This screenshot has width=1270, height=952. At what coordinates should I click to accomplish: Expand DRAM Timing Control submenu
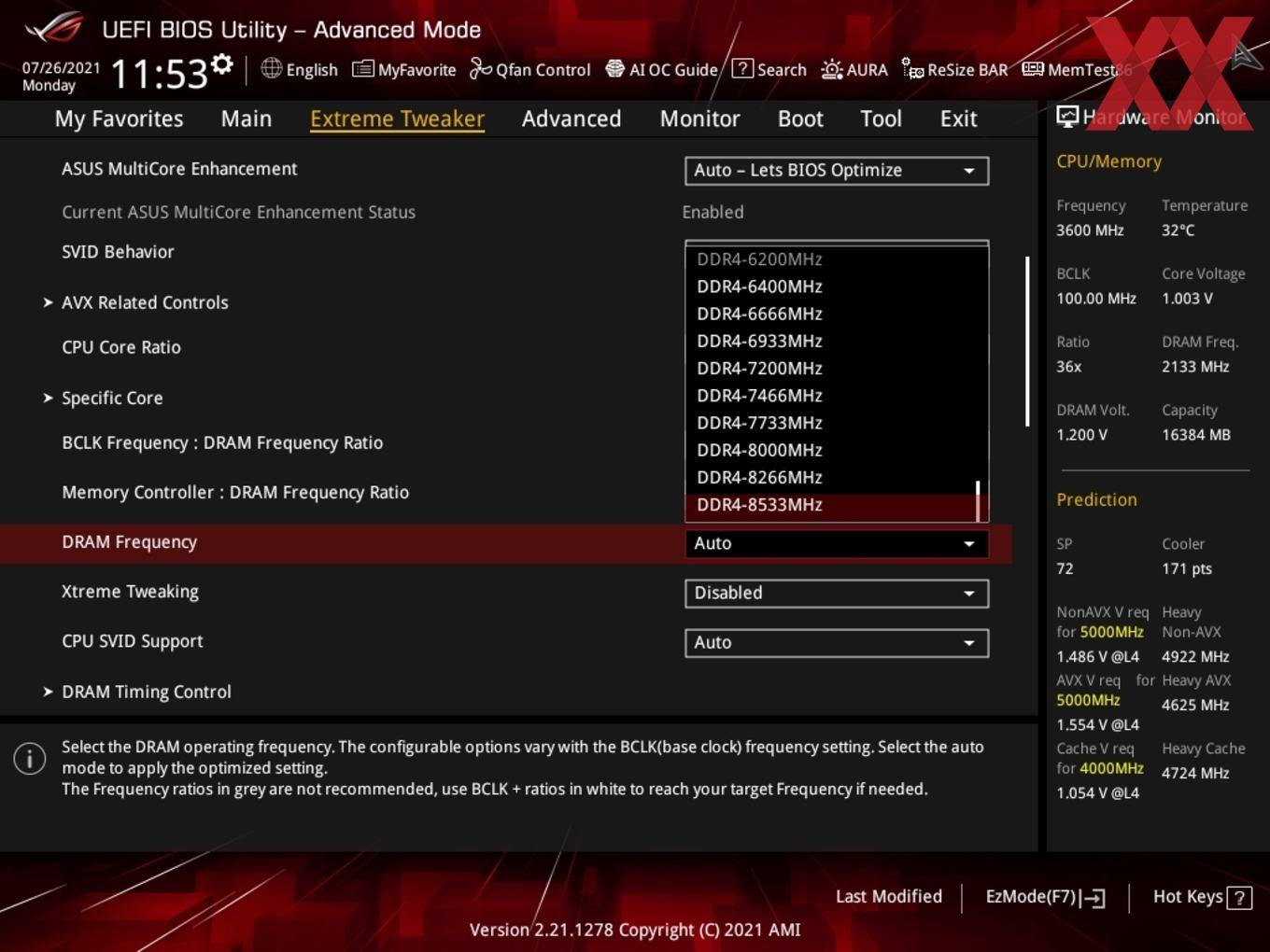(147, 692)
